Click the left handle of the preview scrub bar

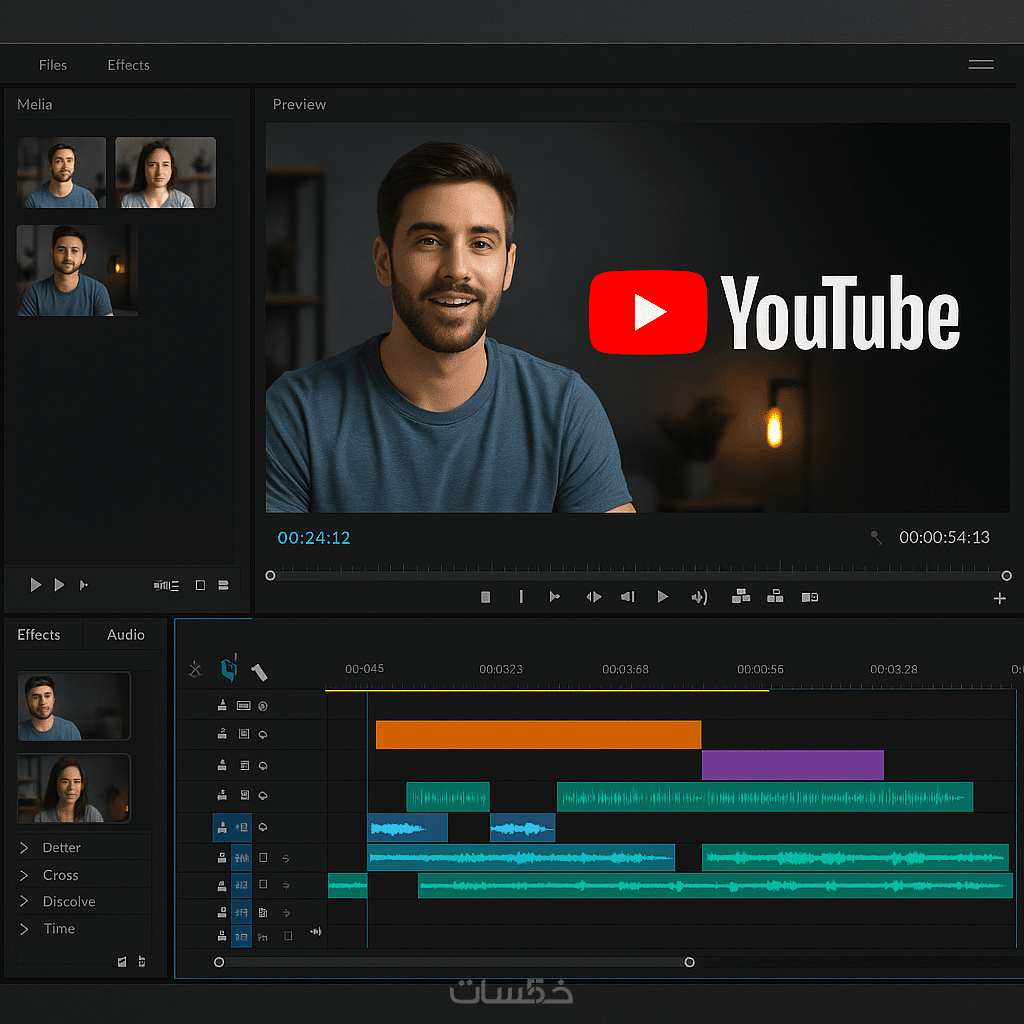(x=270, y=575)
